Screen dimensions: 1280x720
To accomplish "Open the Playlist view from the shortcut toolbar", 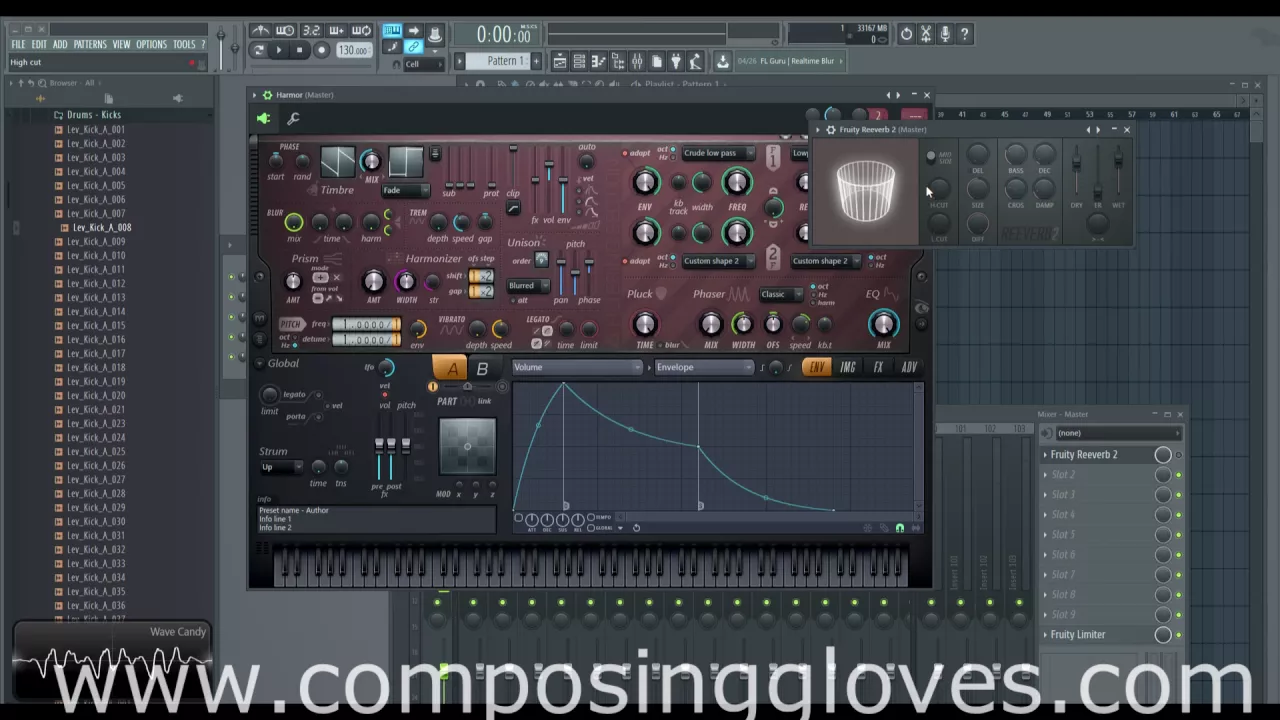I will (560, 62).
